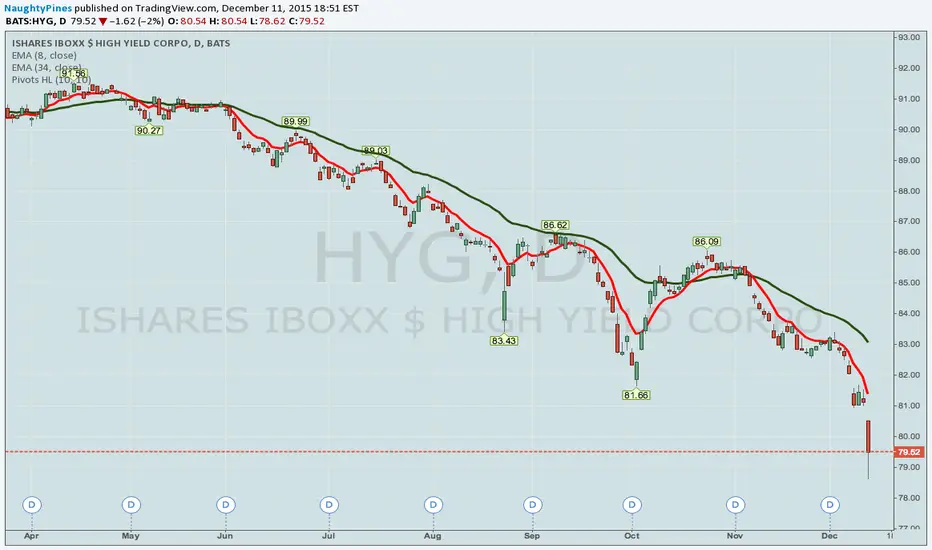Click the dividend D marker above Jul
932x550 pixels.
tap(329, 505)
